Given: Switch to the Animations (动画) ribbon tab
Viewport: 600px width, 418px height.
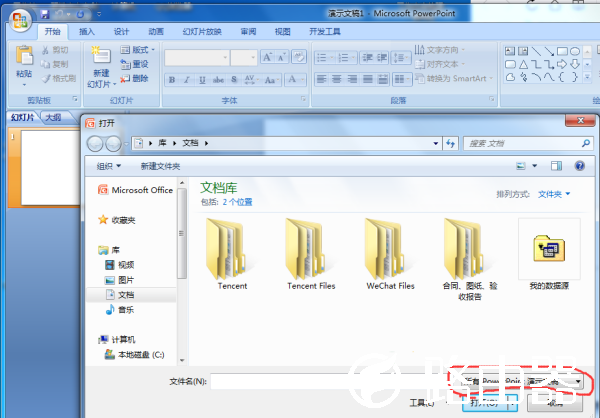Looking at the screenshot, I should pos(156,31).
